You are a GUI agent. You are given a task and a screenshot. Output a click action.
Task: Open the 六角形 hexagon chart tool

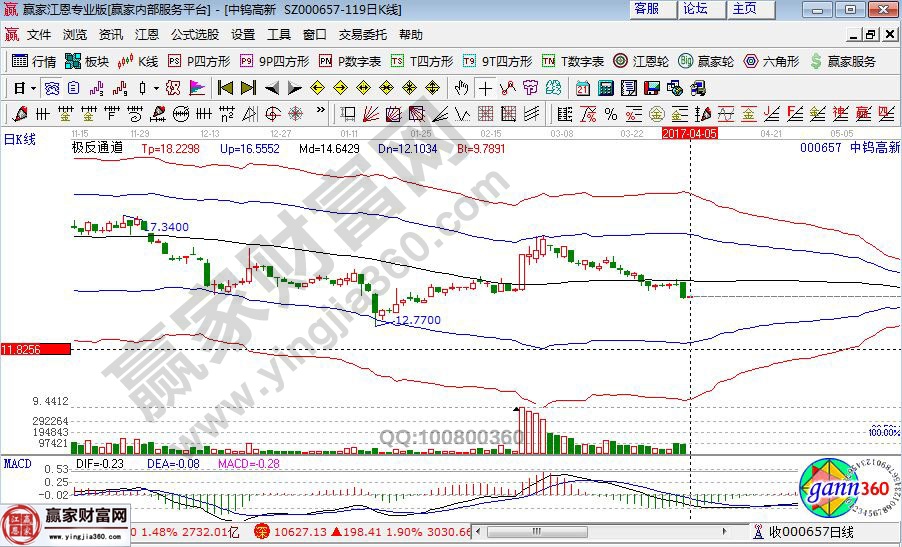(x=772, y=61)
